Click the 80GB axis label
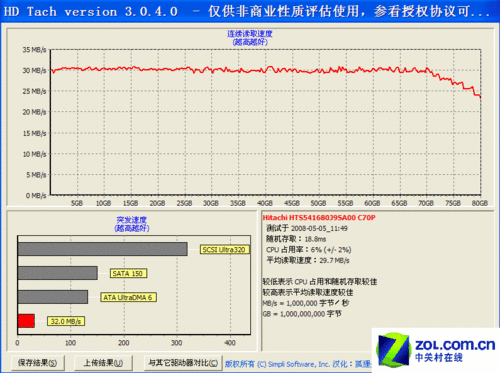Viewport: 500px width, 373px height. 480,203
